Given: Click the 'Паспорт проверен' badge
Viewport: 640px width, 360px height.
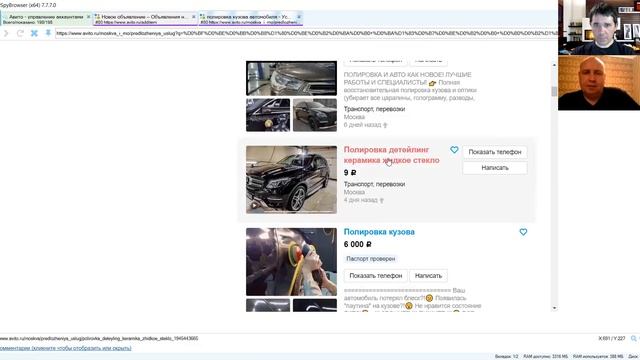Looking at the screenshot, I should (x=371, y=259).
